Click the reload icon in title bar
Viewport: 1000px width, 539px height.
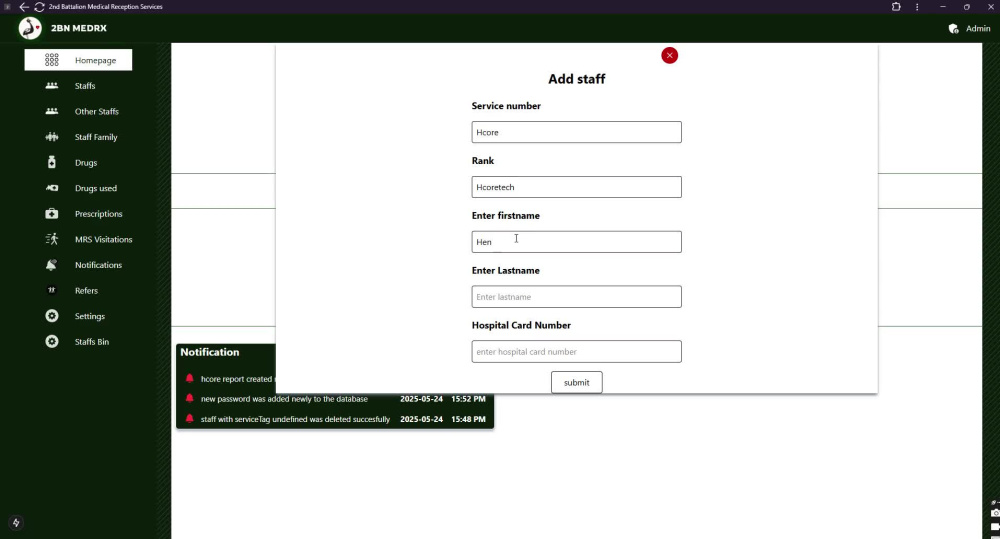tap(40, 6)
